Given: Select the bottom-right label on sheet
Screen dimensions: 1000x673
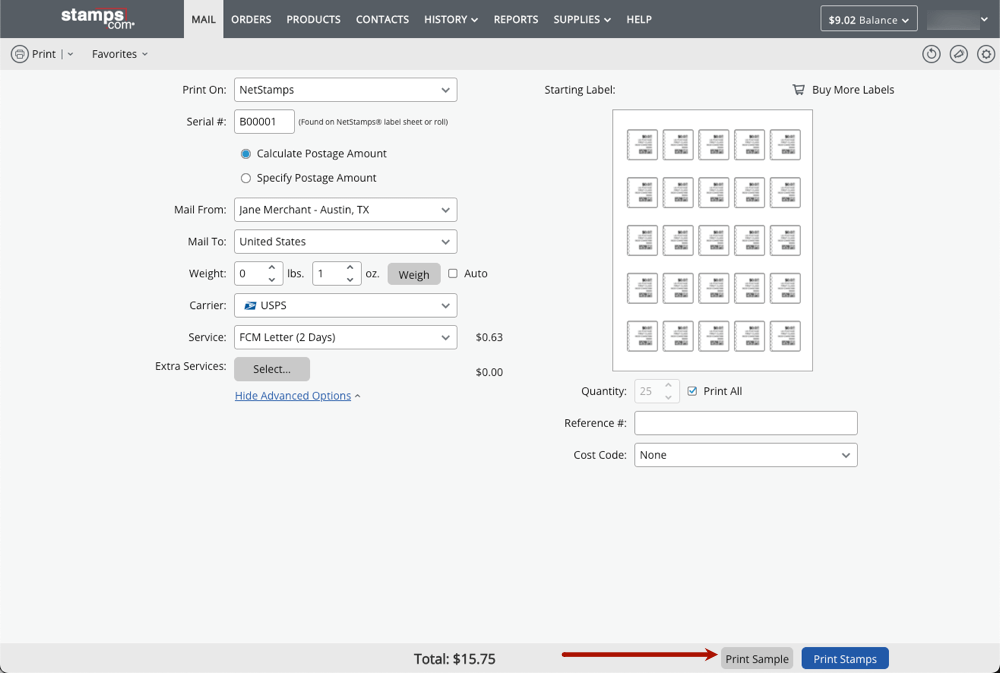Looking at the screenshot, I should point(785,336).
